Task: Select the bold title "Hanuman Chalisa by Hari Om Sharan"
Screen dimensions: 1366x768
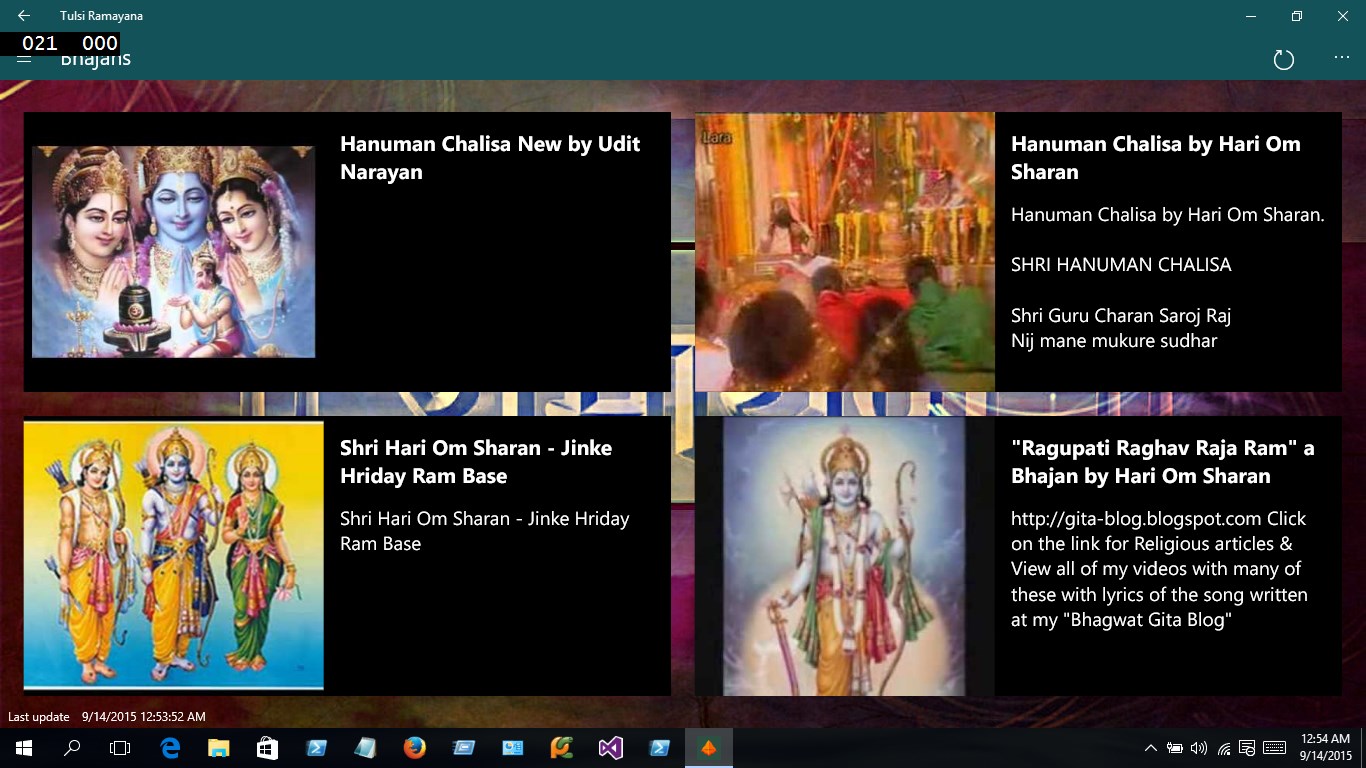Action: pyautogui.click(x=1156, y=158)
